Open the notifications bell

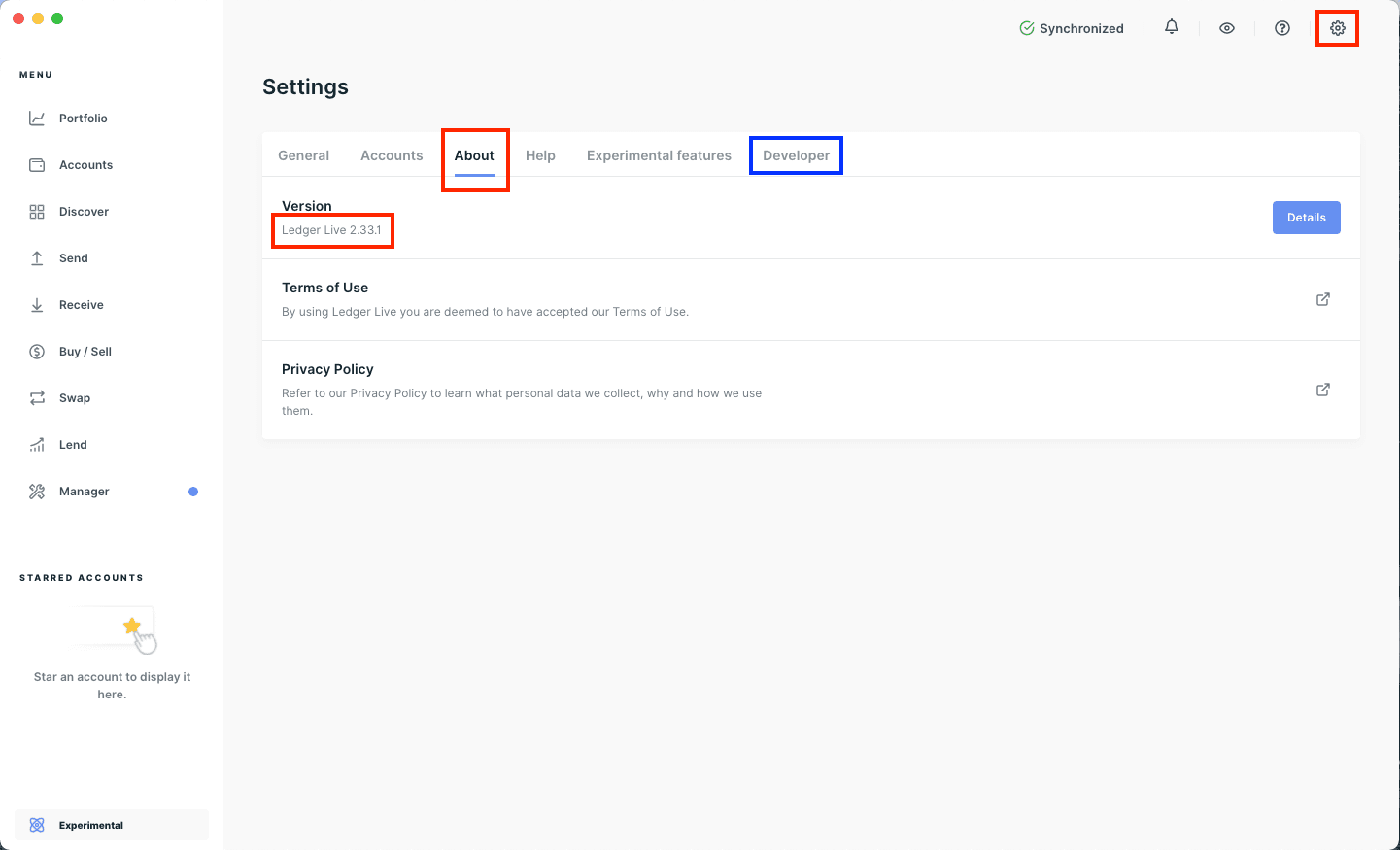click(x=1172, y=27)
